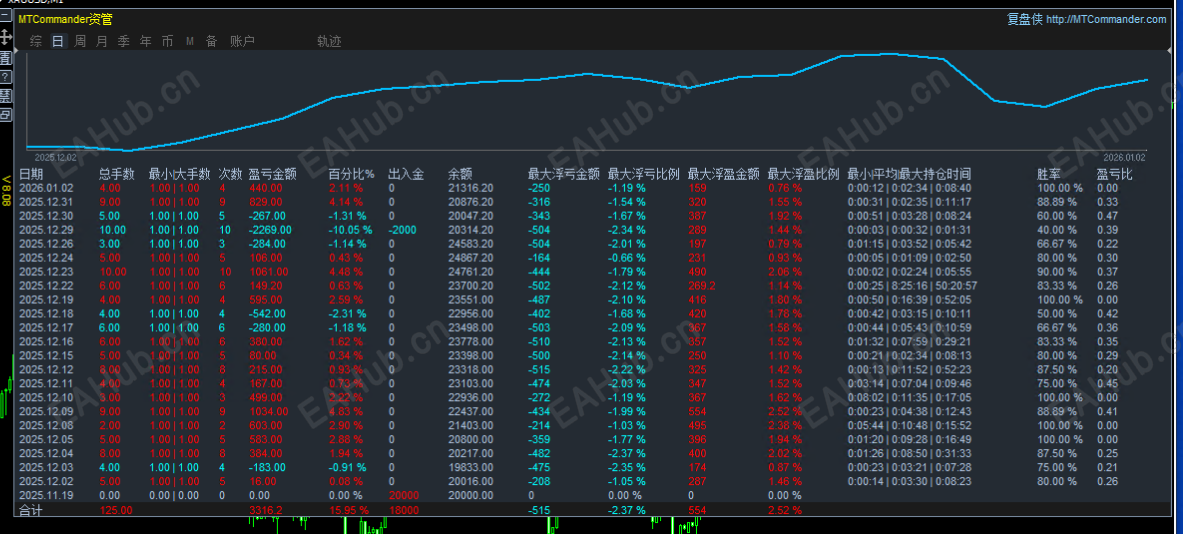
Task: Switch to the 周 weekly tab
Action: (79, 41)
